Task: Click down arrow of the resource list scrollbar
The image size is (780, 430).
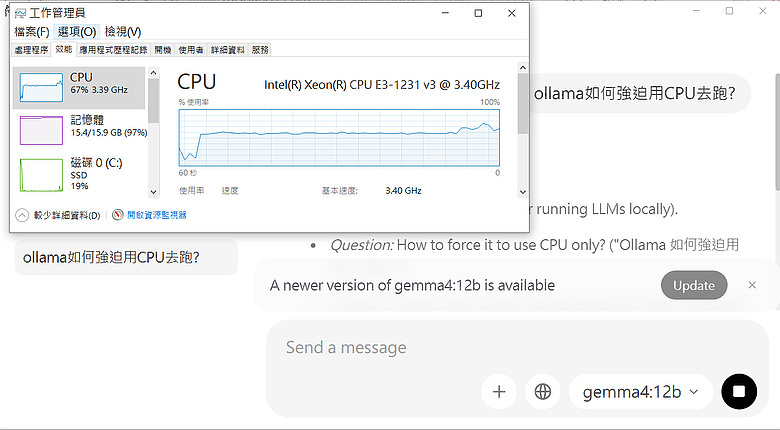Action: tap(153, 192)
